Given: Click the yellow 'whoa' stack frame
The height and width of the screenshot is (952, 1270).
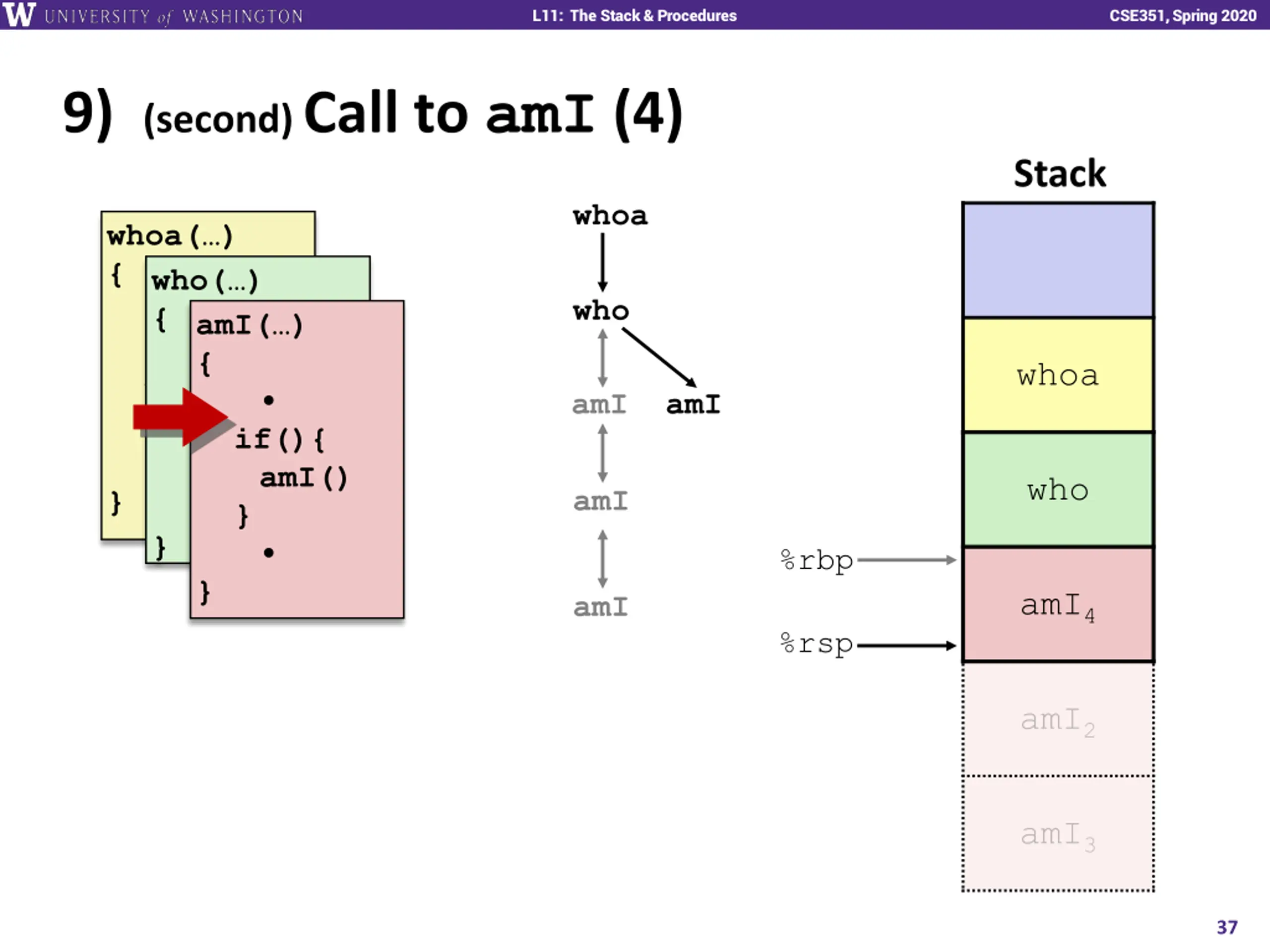Looking at the screenshot, I should coord(1058,375).
